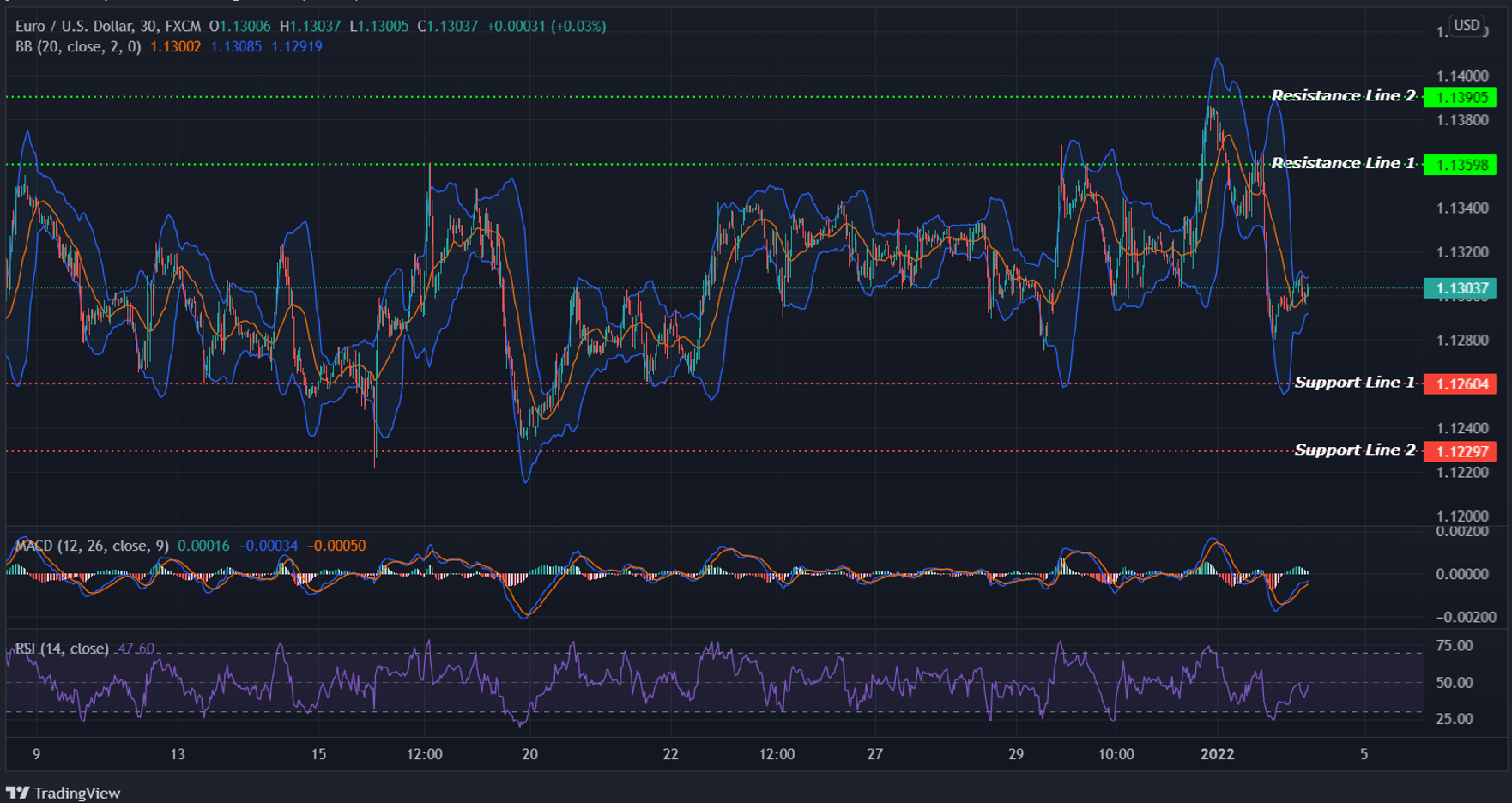Select the MACD settings parameters text
This screenshot has height=803, width=1512.
click(116, 545)
